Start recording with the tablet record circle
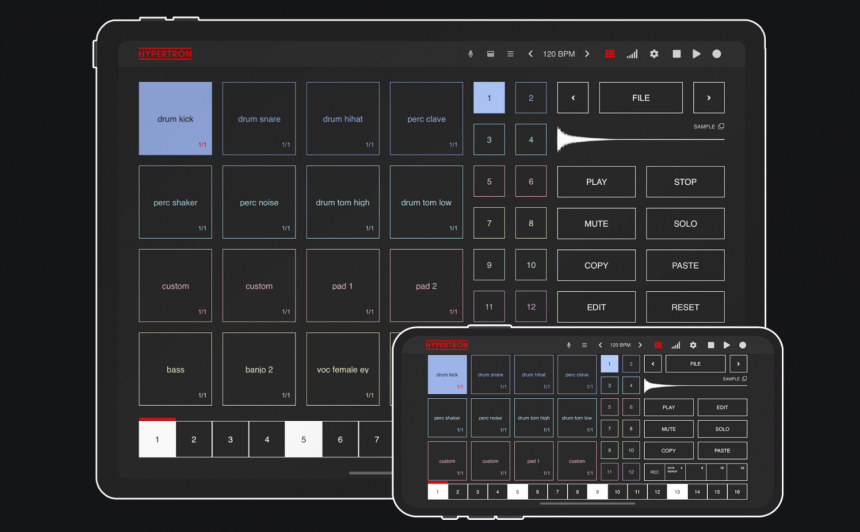 click(x=716, y=54)
